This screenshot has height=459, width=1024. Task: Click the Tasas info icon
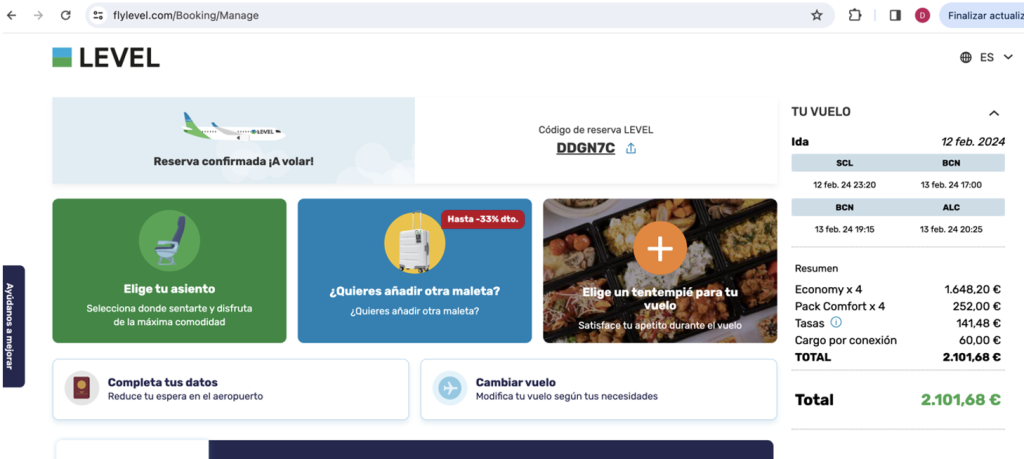836,323
